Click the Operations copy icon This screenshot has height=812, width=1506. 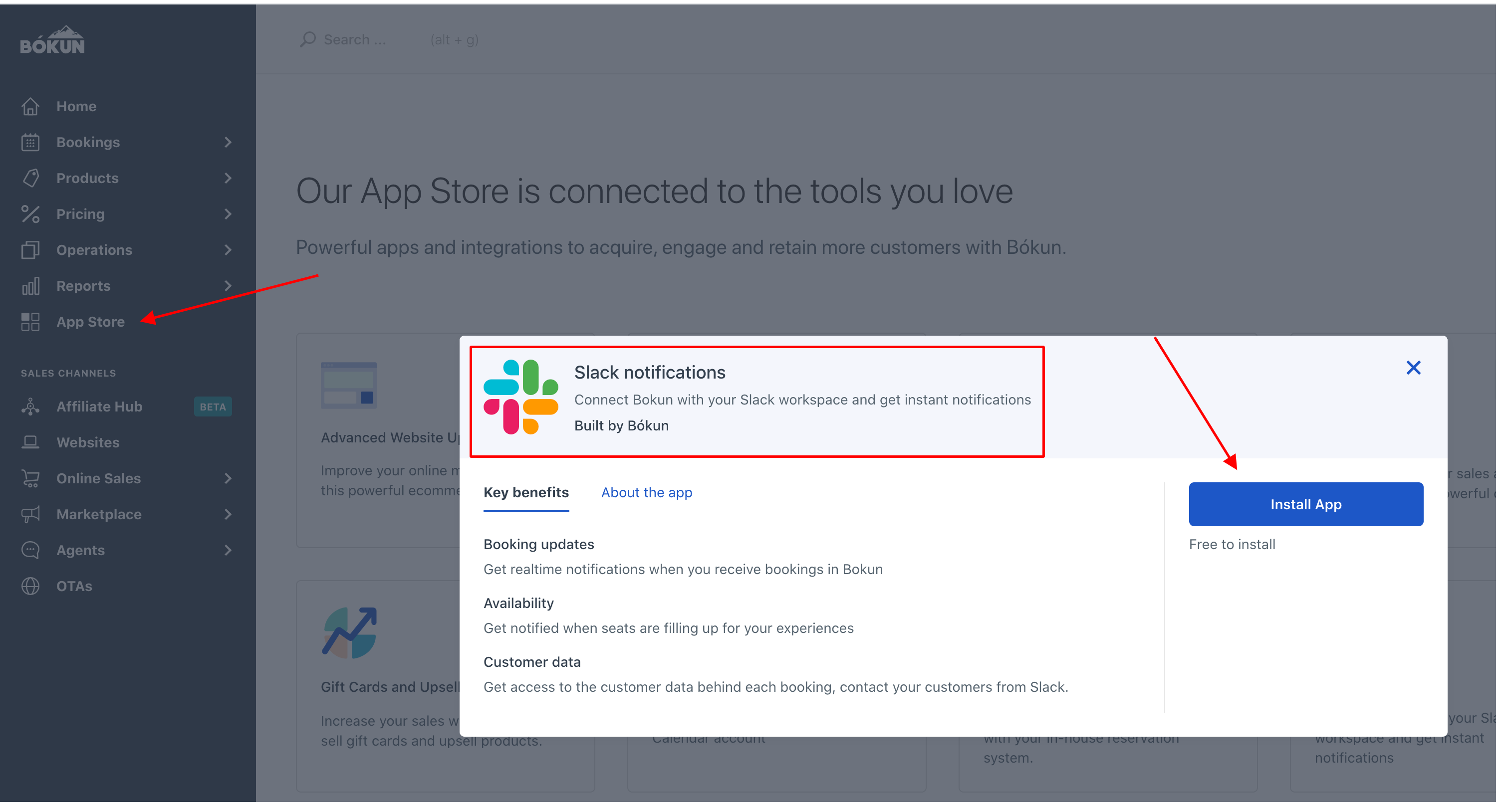point(30,252)
